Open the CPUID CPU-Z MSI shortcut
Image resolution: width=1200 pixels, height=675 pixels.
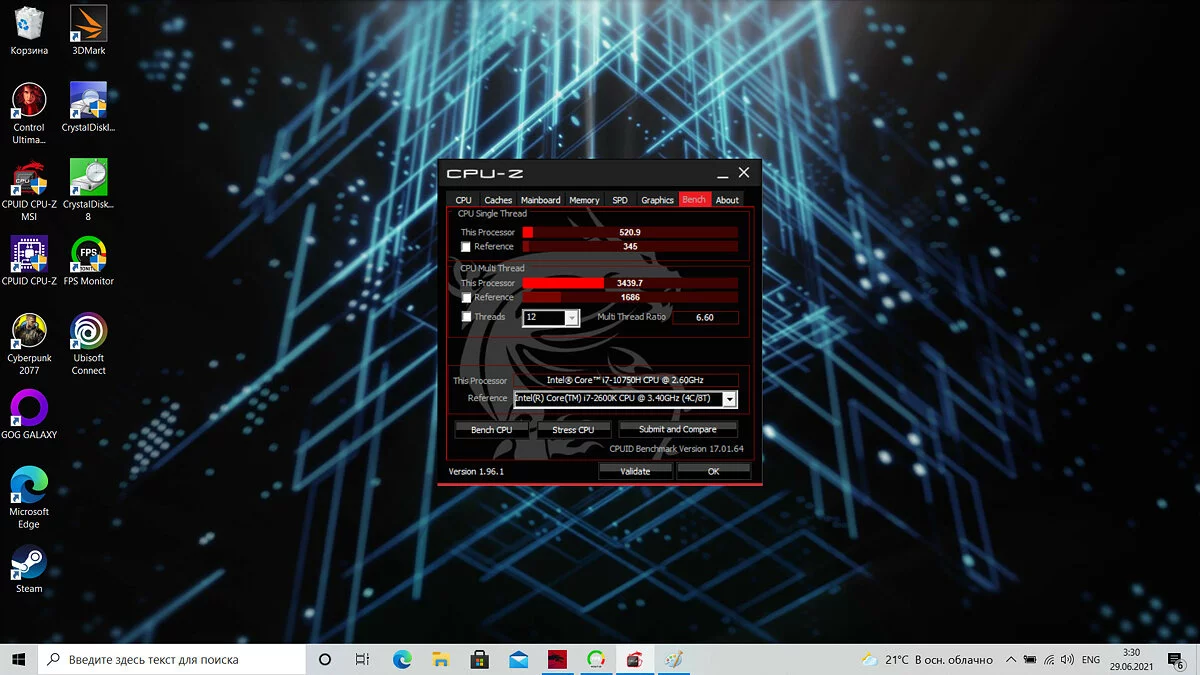click(x=29, y=180)
